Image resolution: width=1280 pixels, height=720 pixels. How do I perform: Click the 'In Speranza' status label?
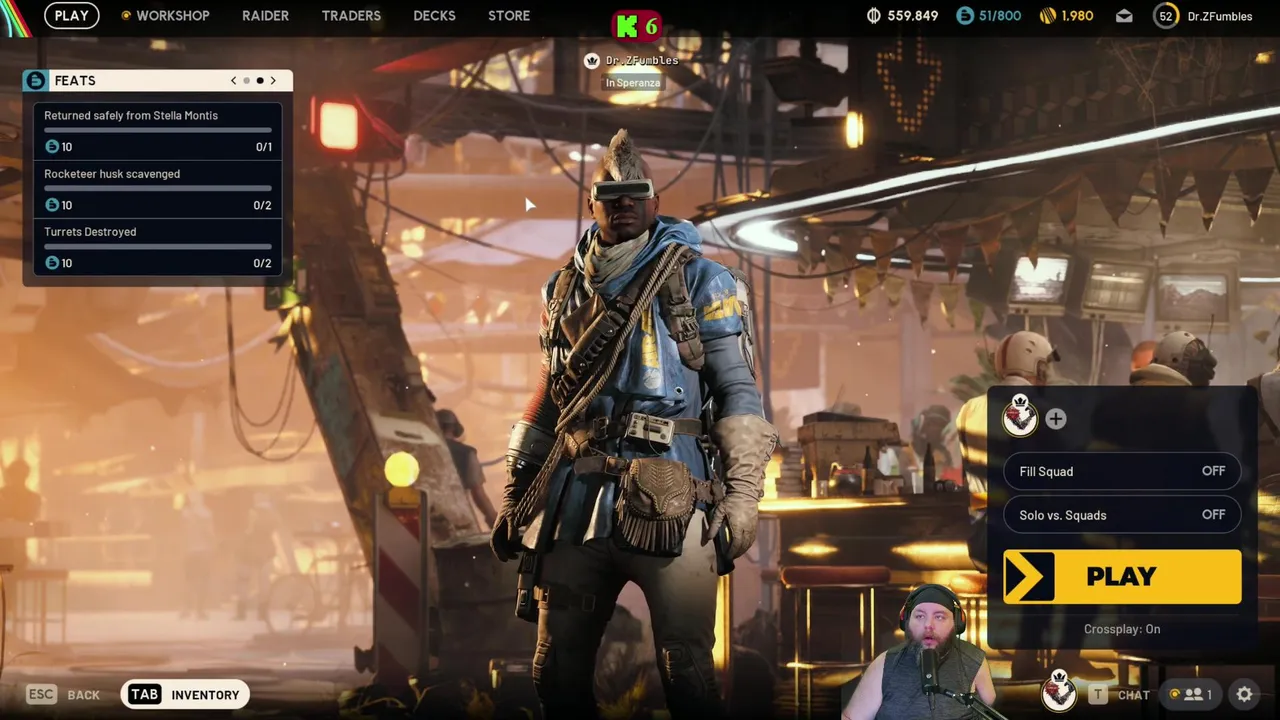[x=632, y=83]
